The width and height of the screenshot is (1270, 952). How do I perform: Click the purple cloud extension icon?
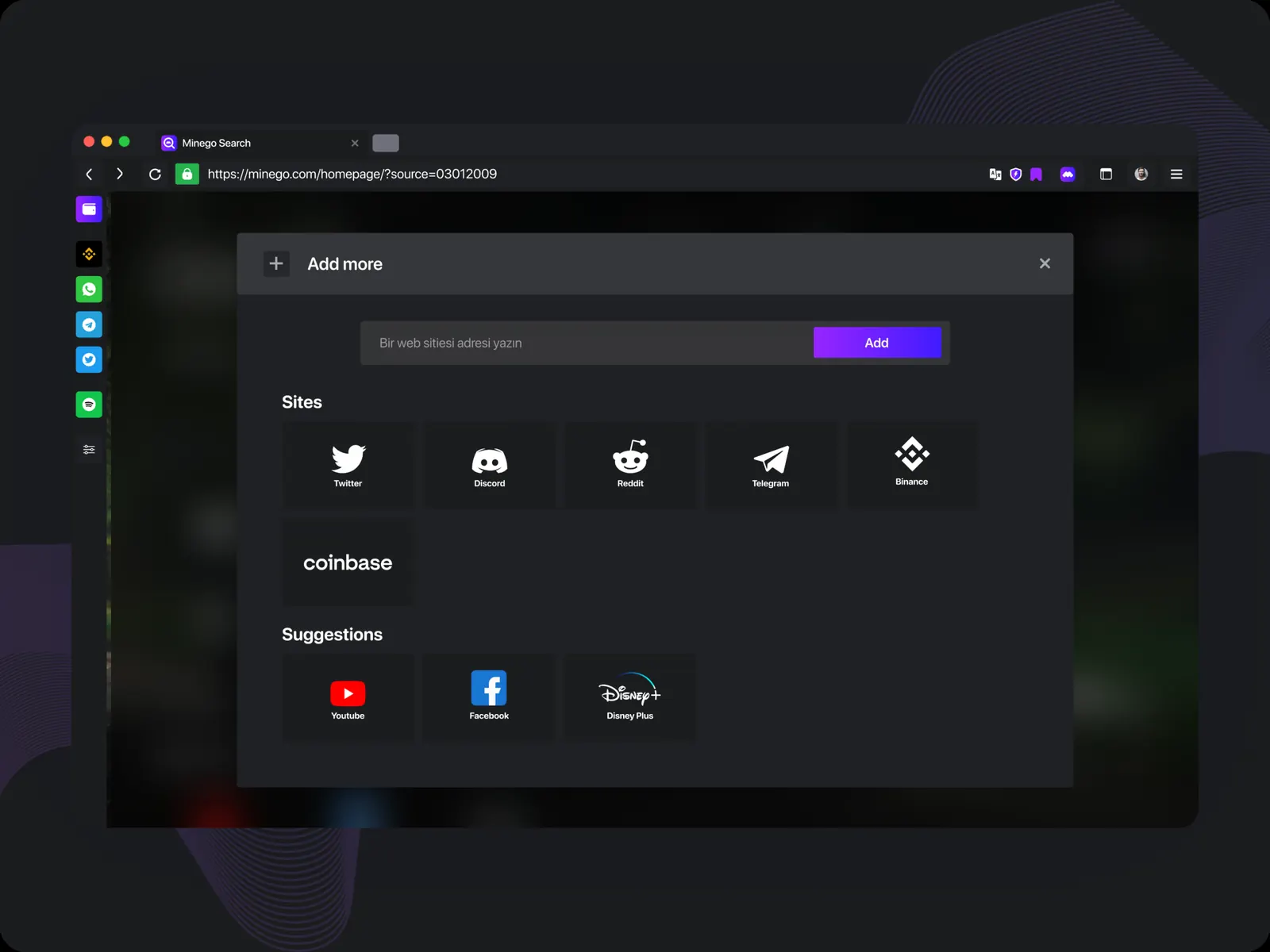point(1068,174)
